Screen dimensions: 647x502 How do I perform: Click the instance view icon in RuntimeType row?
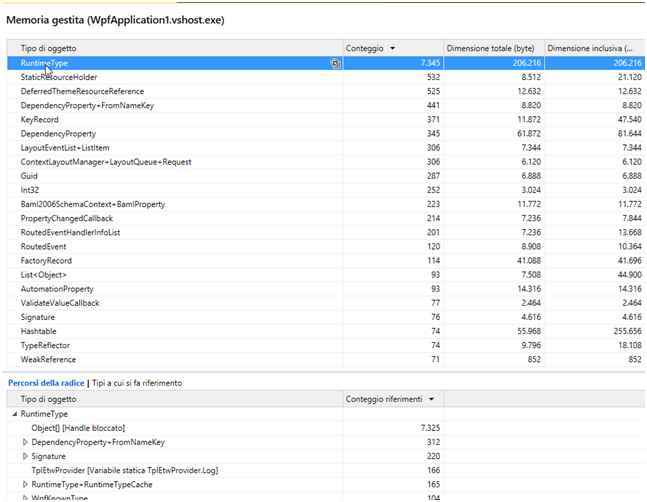(x=335, y=63)
